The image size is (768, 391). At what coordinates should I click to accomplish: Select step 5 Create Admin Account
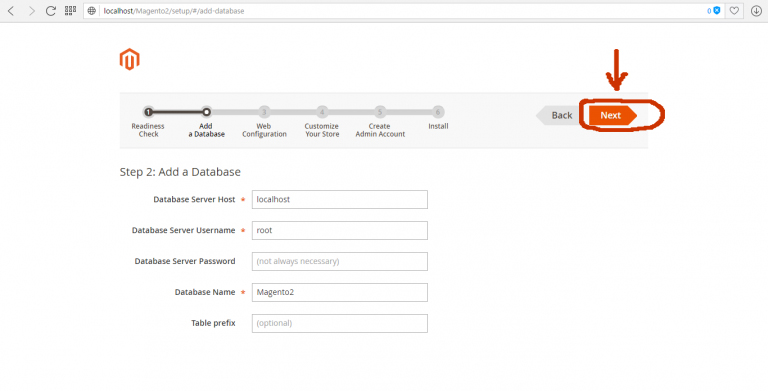380,122
